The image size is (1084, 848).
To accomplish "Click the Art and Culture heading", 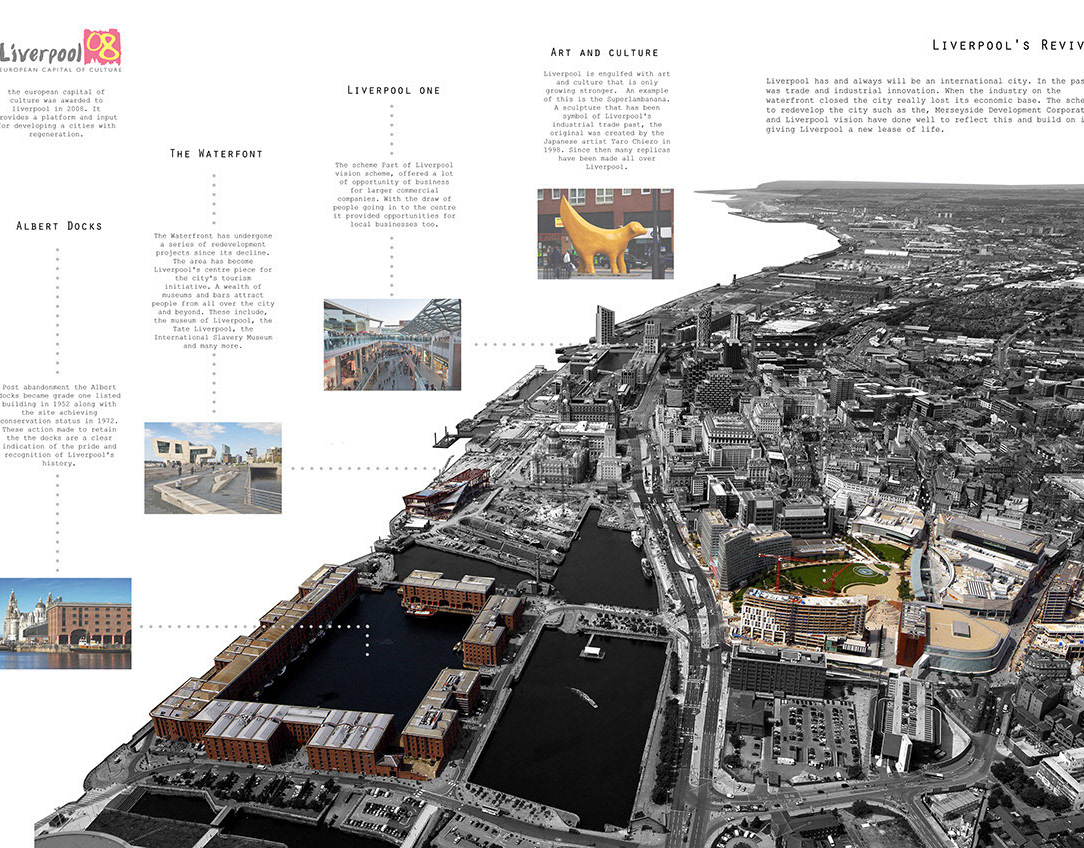I will tap(605, 52).
